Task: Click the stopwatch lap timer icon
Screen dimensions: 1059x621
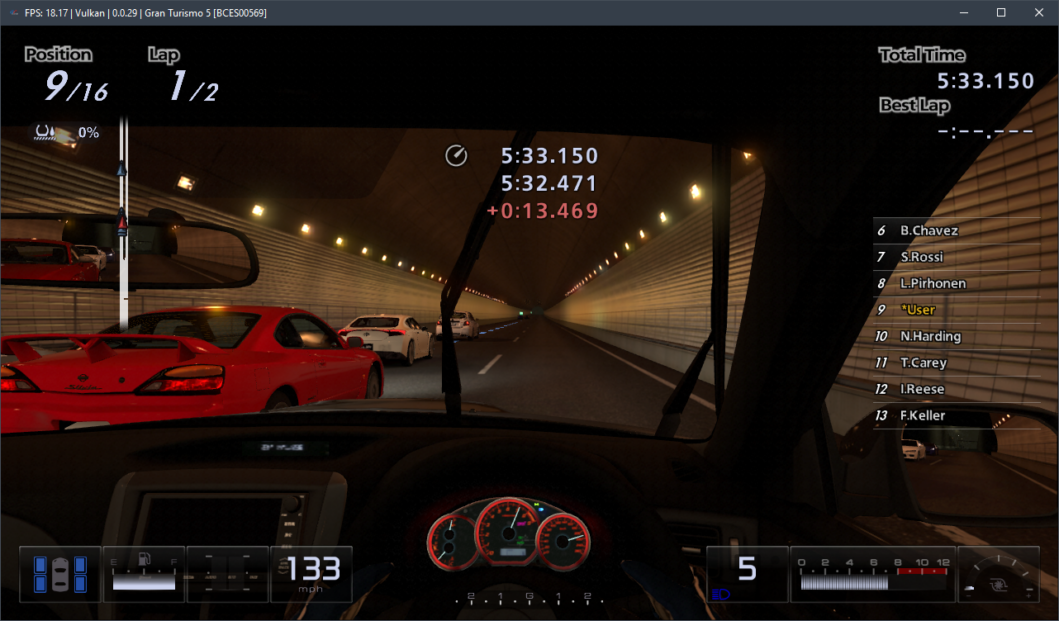Action: click(x=456, y=156)
